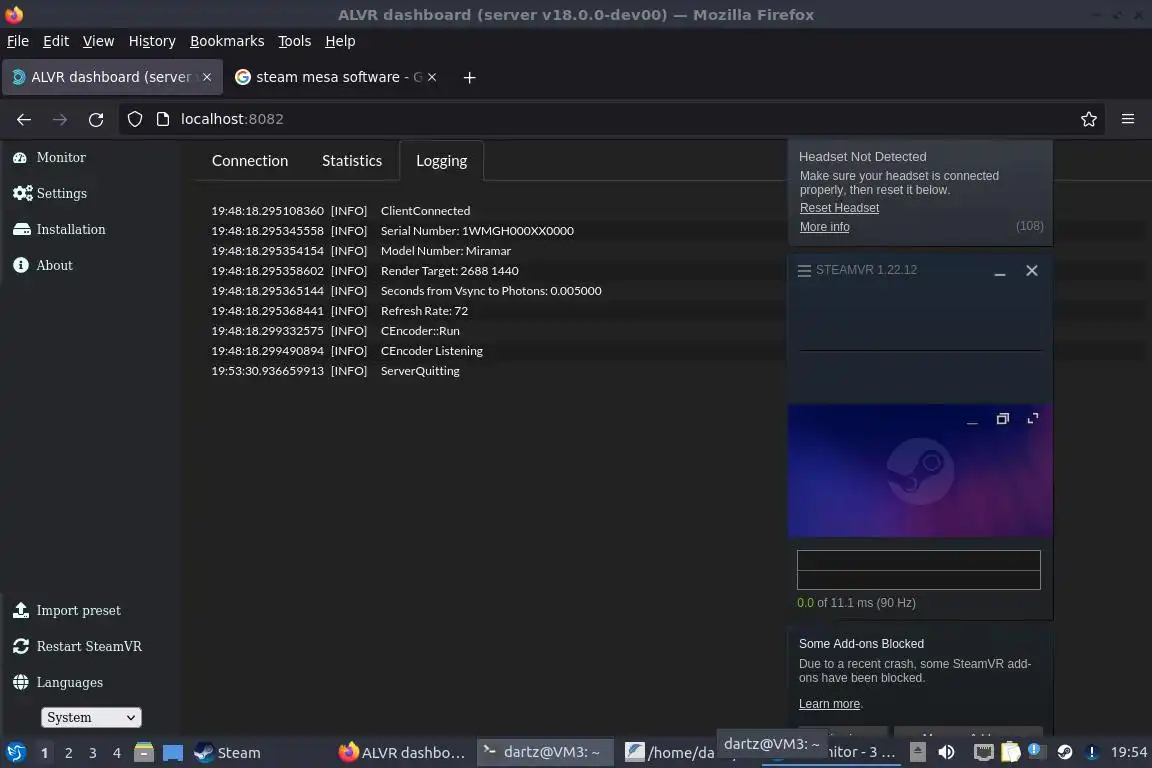
Task: Open the Firefox hamburger application menu
Action: tap(1128, 119)
